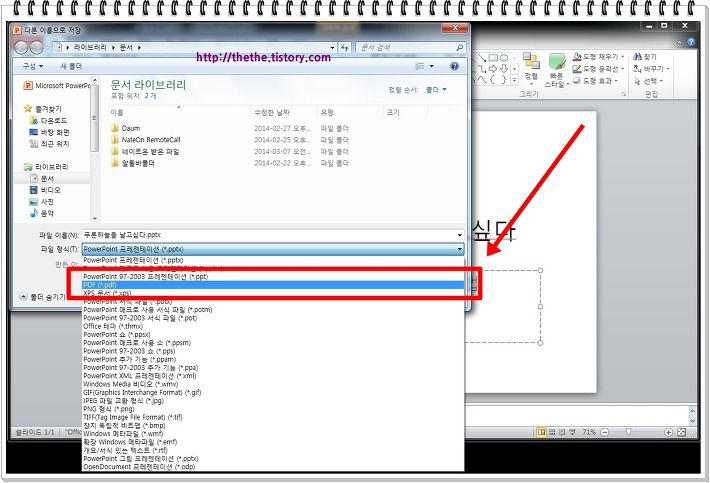Click the Back navigation arrow in the Save dialog
Screen dimensions: 710x483
pos(21,47)
